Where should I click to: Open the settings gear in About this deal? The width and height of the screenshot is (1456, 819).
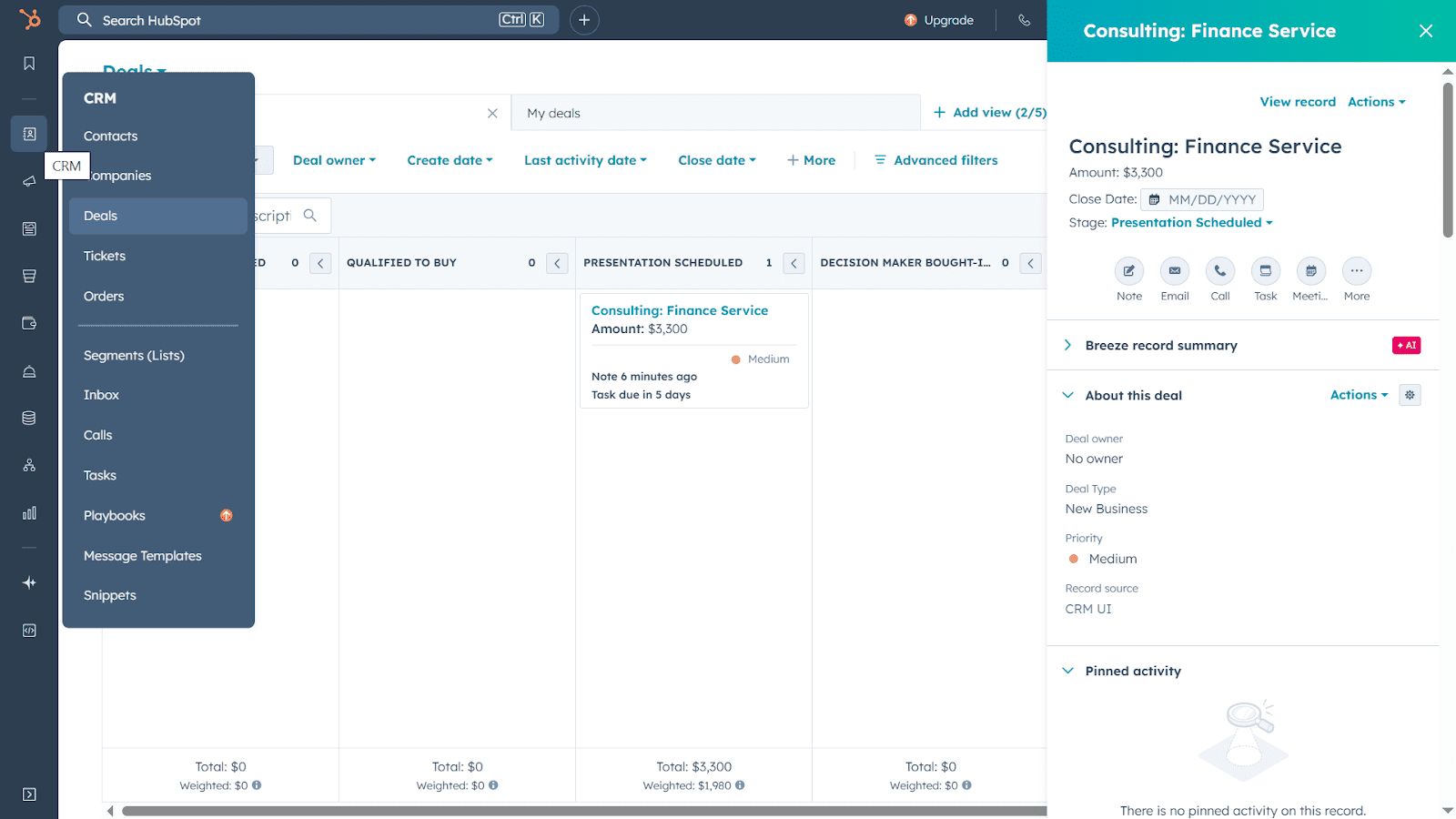[x=1410, y=395]
